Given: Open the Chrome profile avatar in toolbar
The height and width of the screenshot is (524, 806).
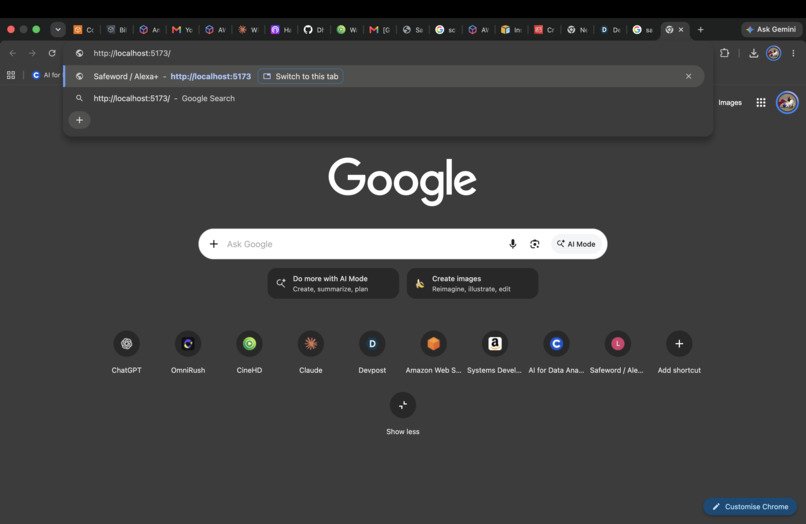Looking at the screenshot, I should pyautogui.click(x=773, y=53).
